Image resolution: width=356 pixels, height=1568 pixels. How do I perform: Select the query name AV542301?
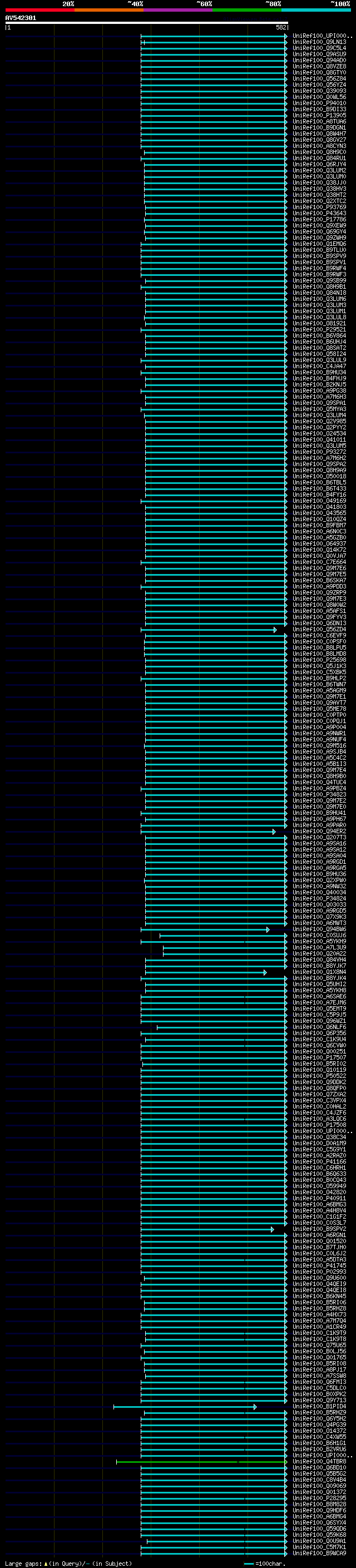pyautogui.click(x=21, y=18)
